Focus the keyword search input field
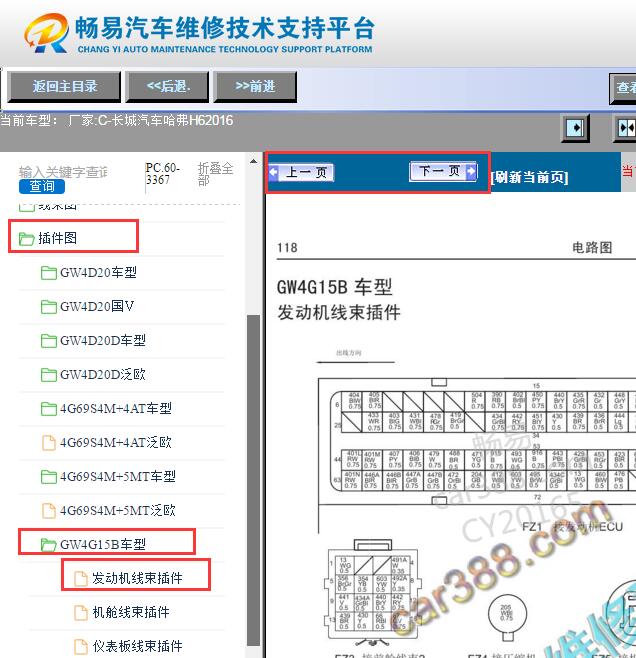This screenshot has width=636, height=658. (63, 172)
